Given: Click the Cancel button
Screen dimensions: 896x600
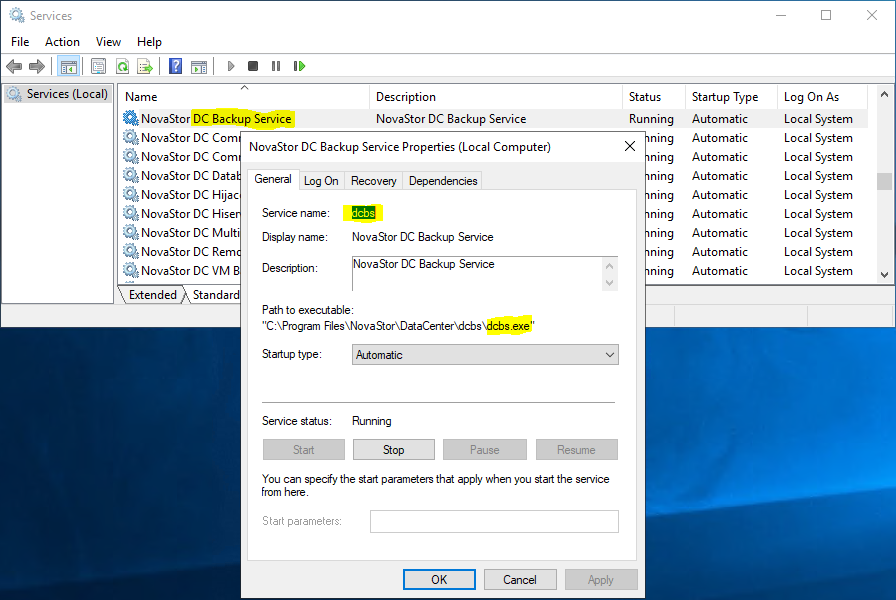Looking at the screenshot, I should pyautogui.click(x=520, y=579).
